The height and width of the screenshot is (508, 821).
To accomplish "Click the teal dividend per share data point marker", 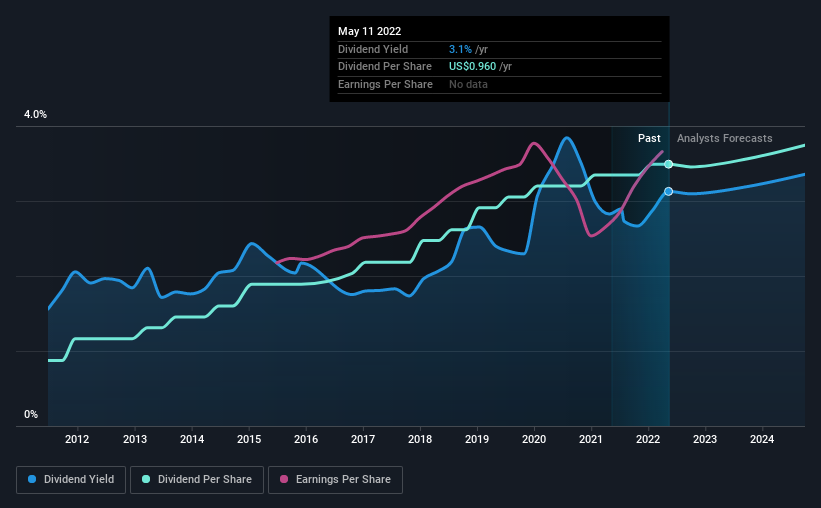I will click(x=669, y=164).
